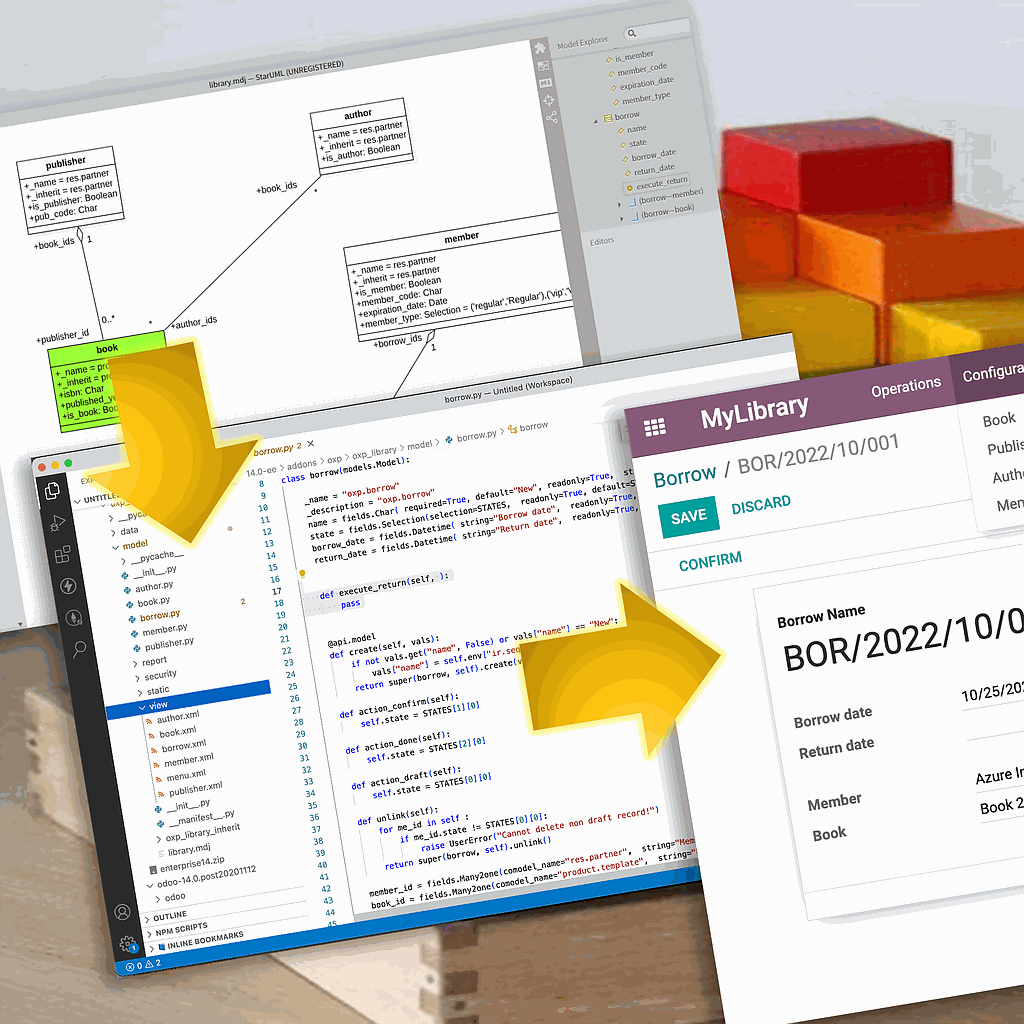Click the SAVE button
1024x1024 pixels.
pyautogui.click(x=688, y=517)
